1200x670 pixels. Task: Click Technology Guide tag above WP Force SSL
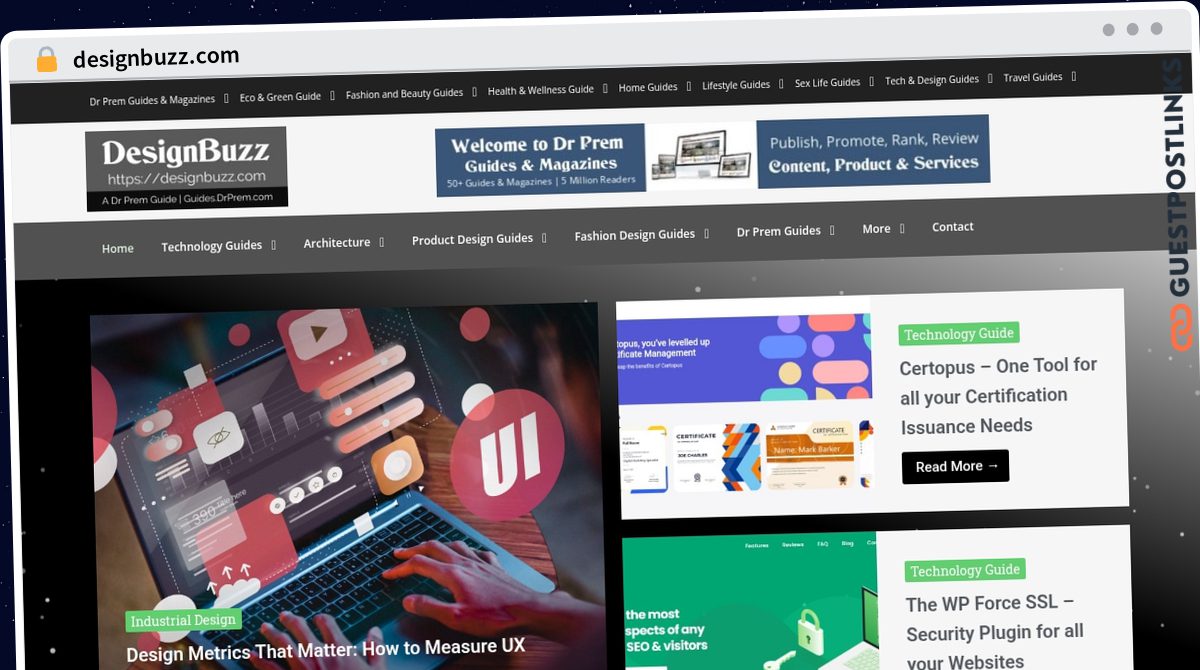tap(965, 571)
